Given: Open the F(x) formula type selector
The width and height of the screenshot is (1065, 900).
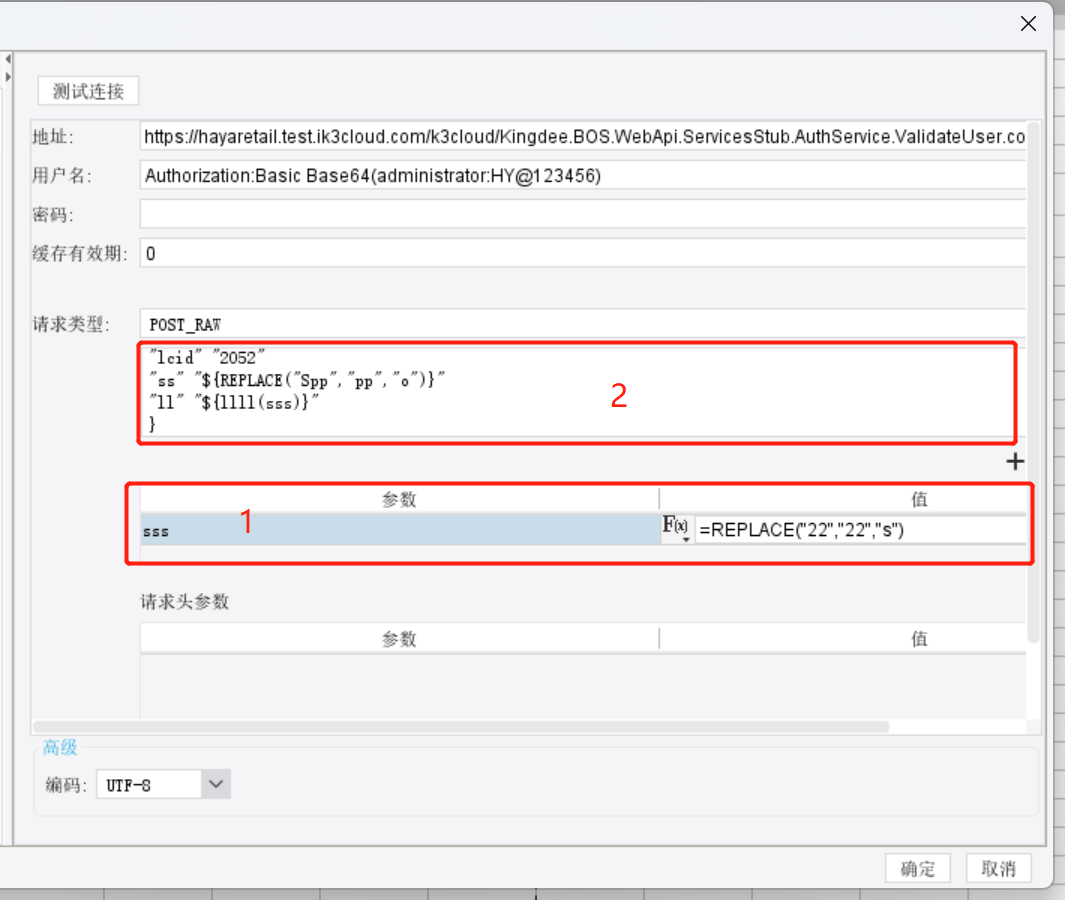Looking at the screenshot, I should click(x=676, y=528).
